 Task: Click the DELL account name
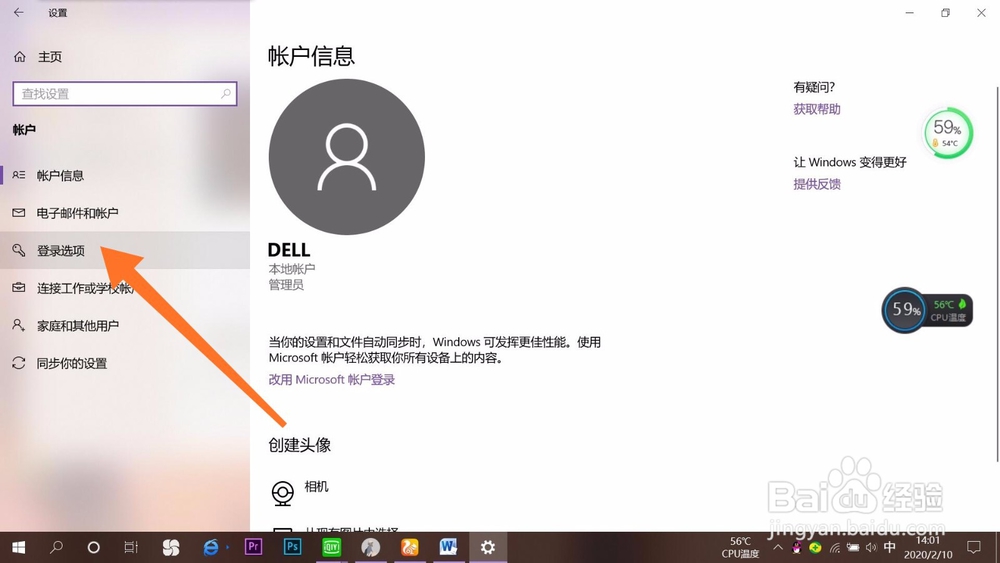[x=289, y=250]
